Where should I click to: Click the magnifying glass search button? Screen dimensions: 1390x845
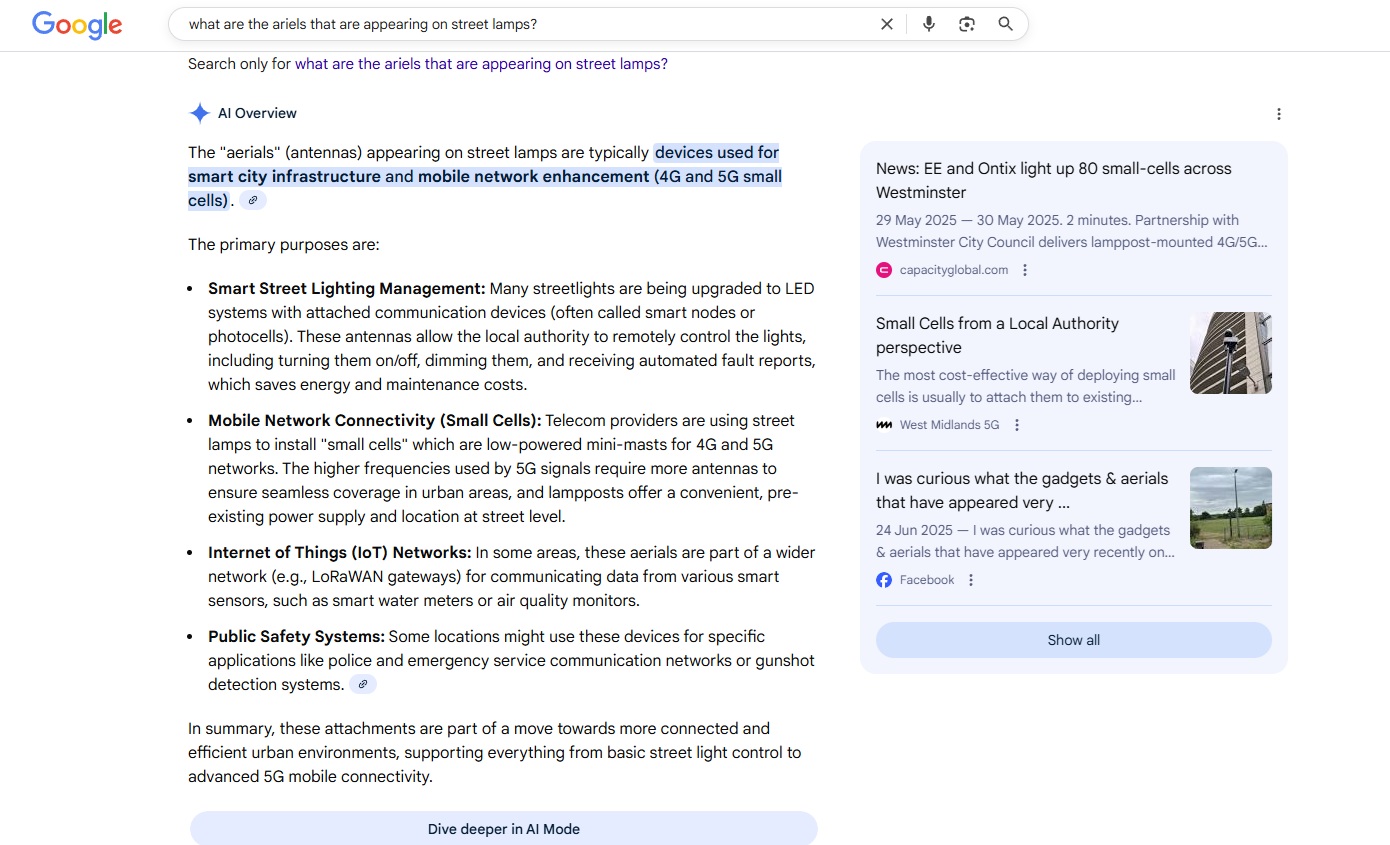[1006, 24]
